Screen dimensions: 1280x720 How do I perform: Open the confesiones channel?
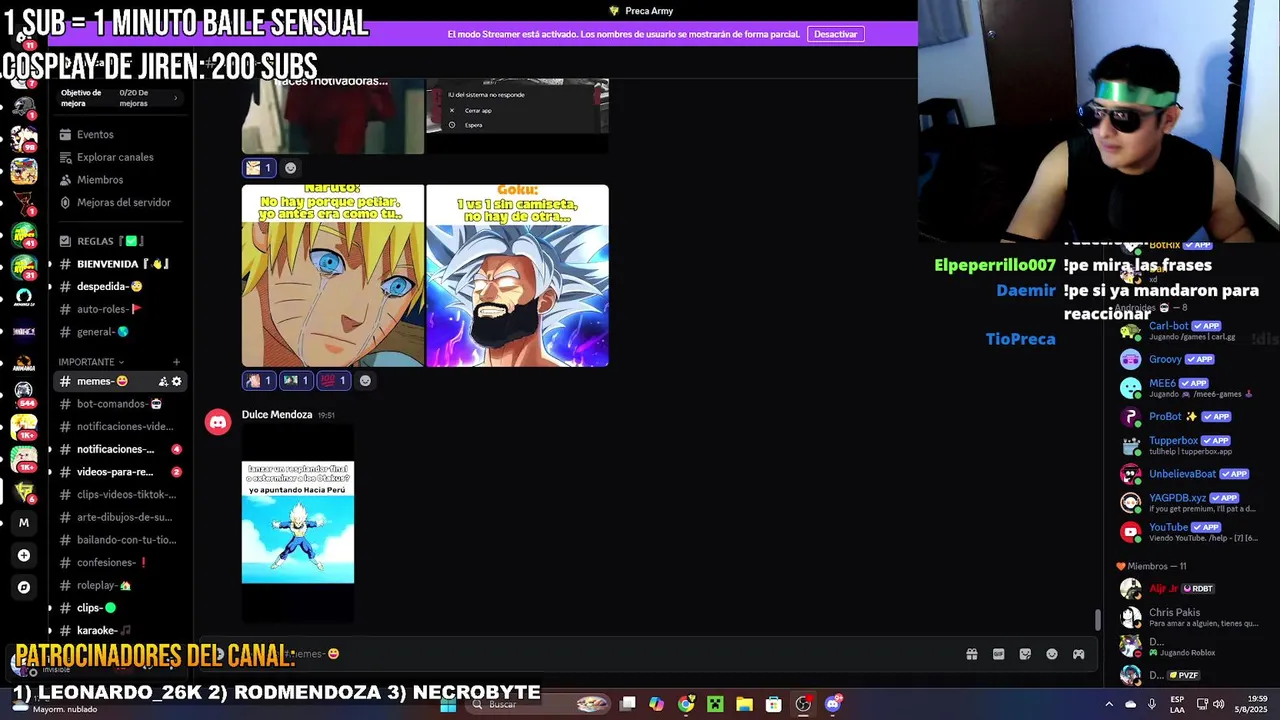[118, 563]
